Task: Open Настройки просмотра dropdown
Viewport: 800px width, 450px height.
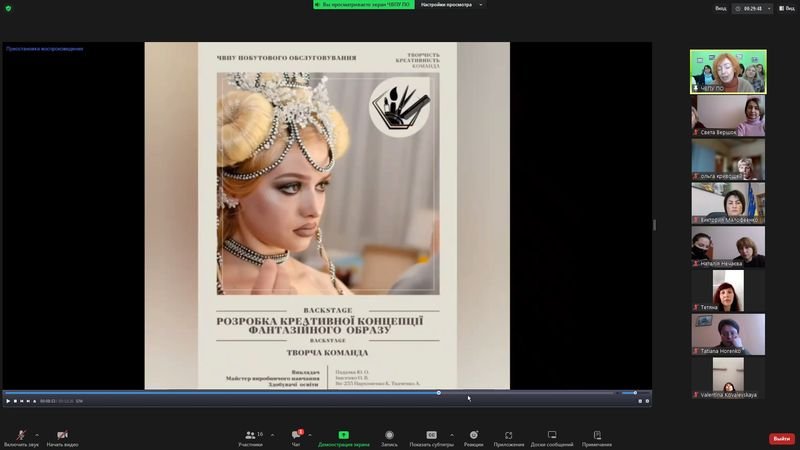Action: [x=450, y=5]
